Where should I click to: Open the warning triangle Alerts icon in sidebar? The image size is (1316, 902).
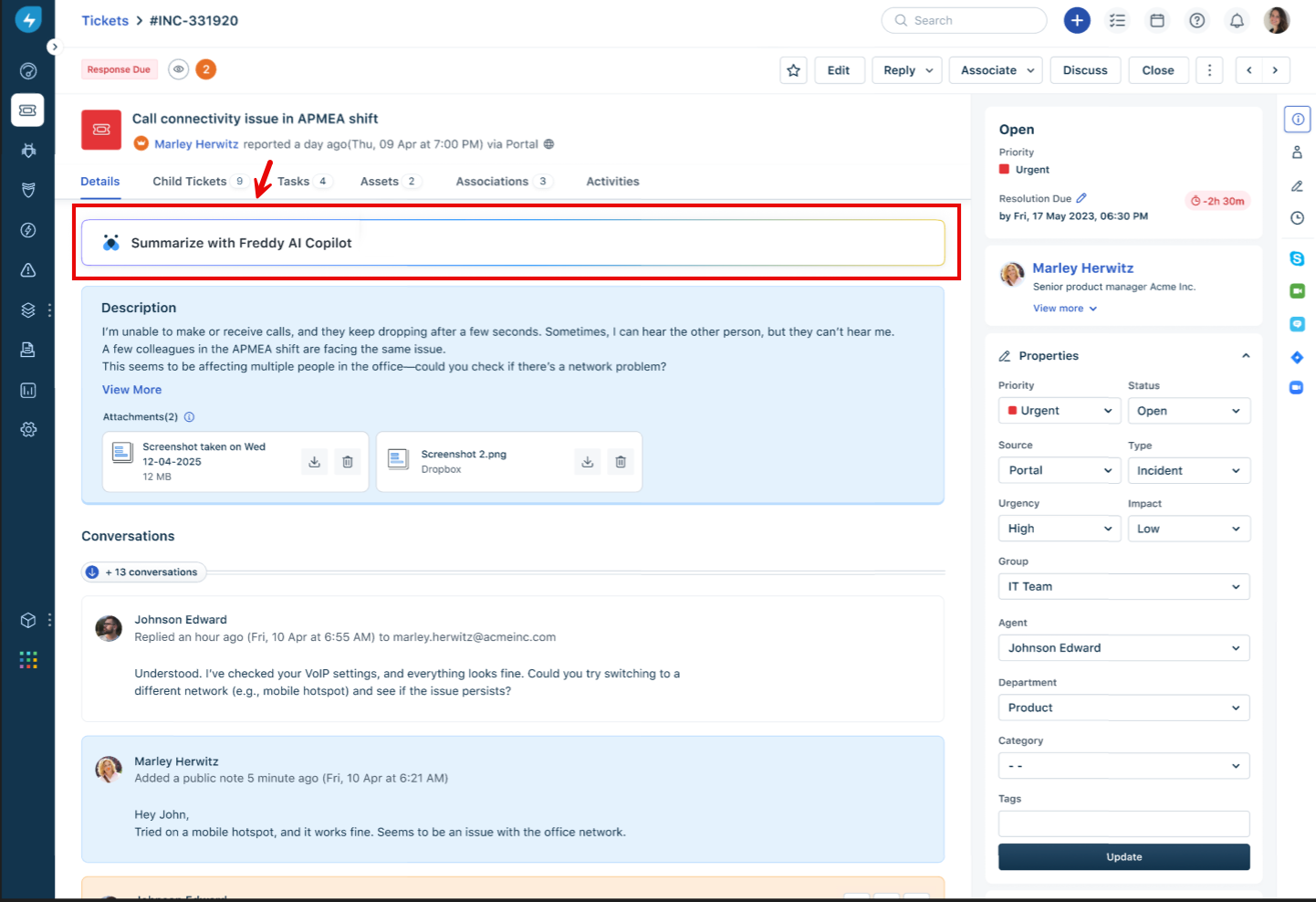pyautogui.click(x=28, y=270)
